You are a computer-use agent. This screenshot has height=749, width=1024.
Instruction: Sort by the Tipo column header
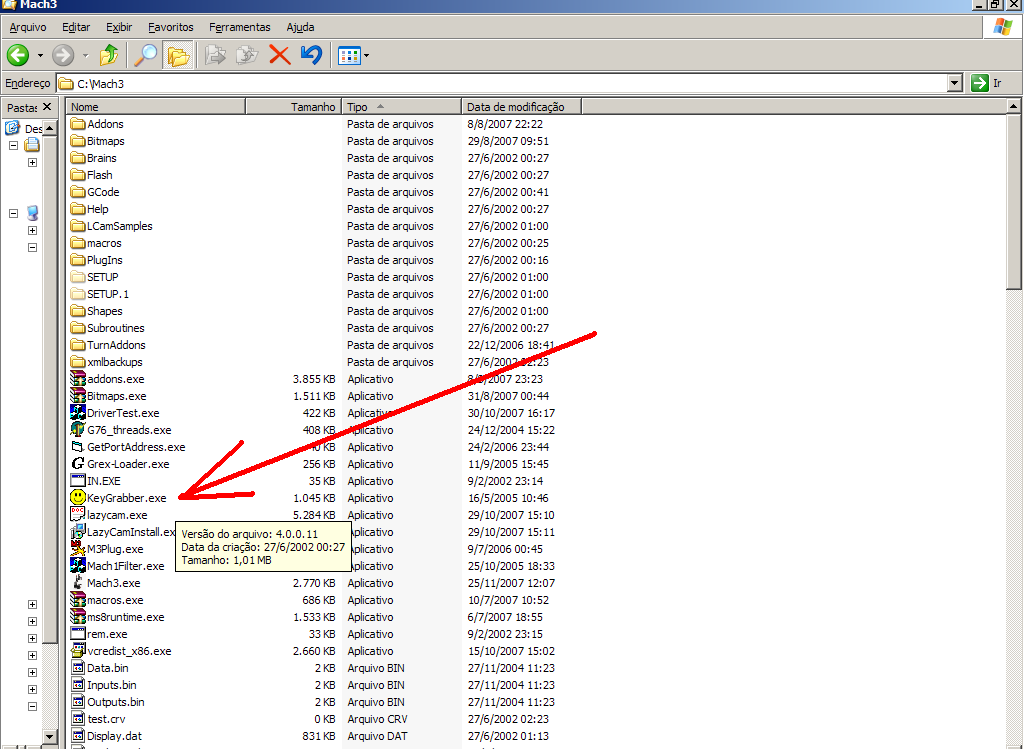pyautogui.click(x=402, y=106)
